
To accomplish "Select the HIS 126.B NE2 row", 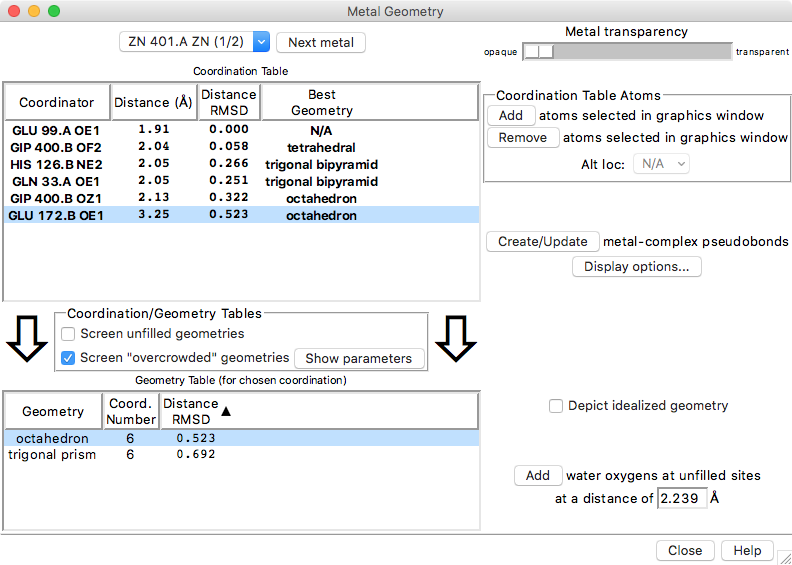I will point(55,164).
